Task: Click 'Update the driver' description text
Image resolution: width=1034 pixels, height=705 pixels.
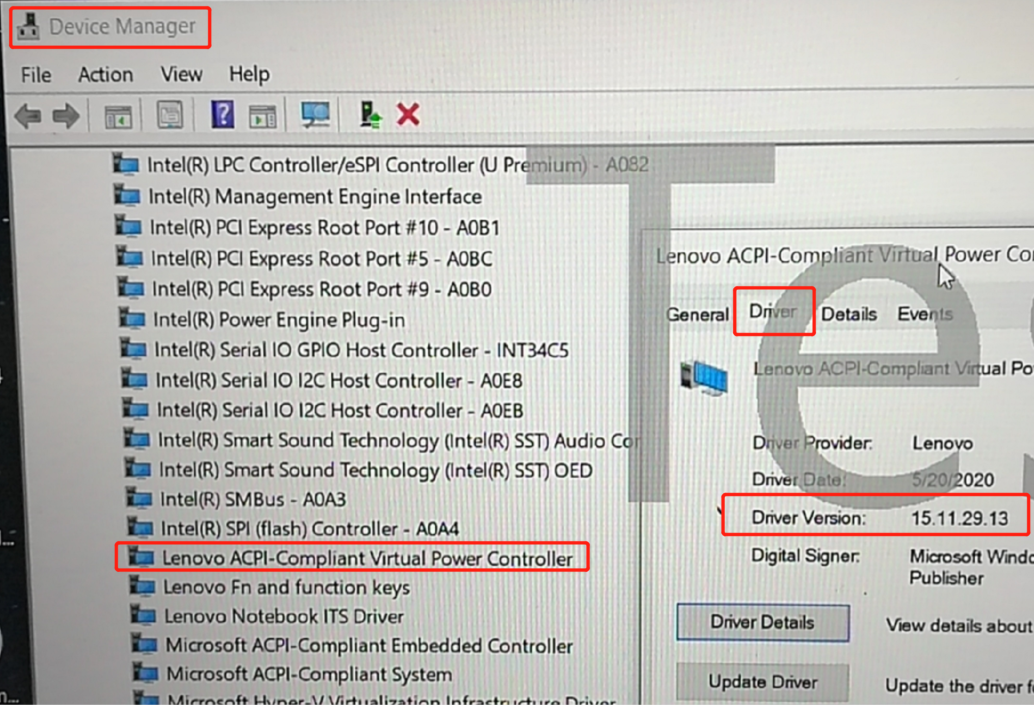Action: pyautogui.click(x=959, y=686)
